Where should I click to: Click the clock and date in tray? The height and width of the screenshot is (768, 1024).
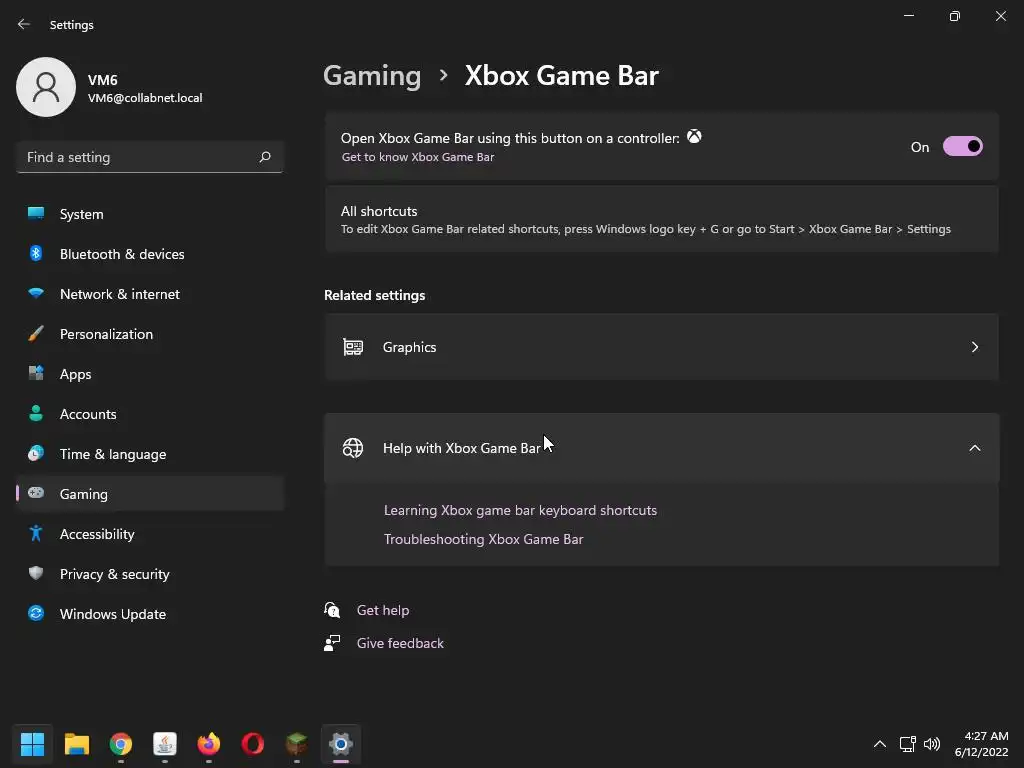coord(982,744)
